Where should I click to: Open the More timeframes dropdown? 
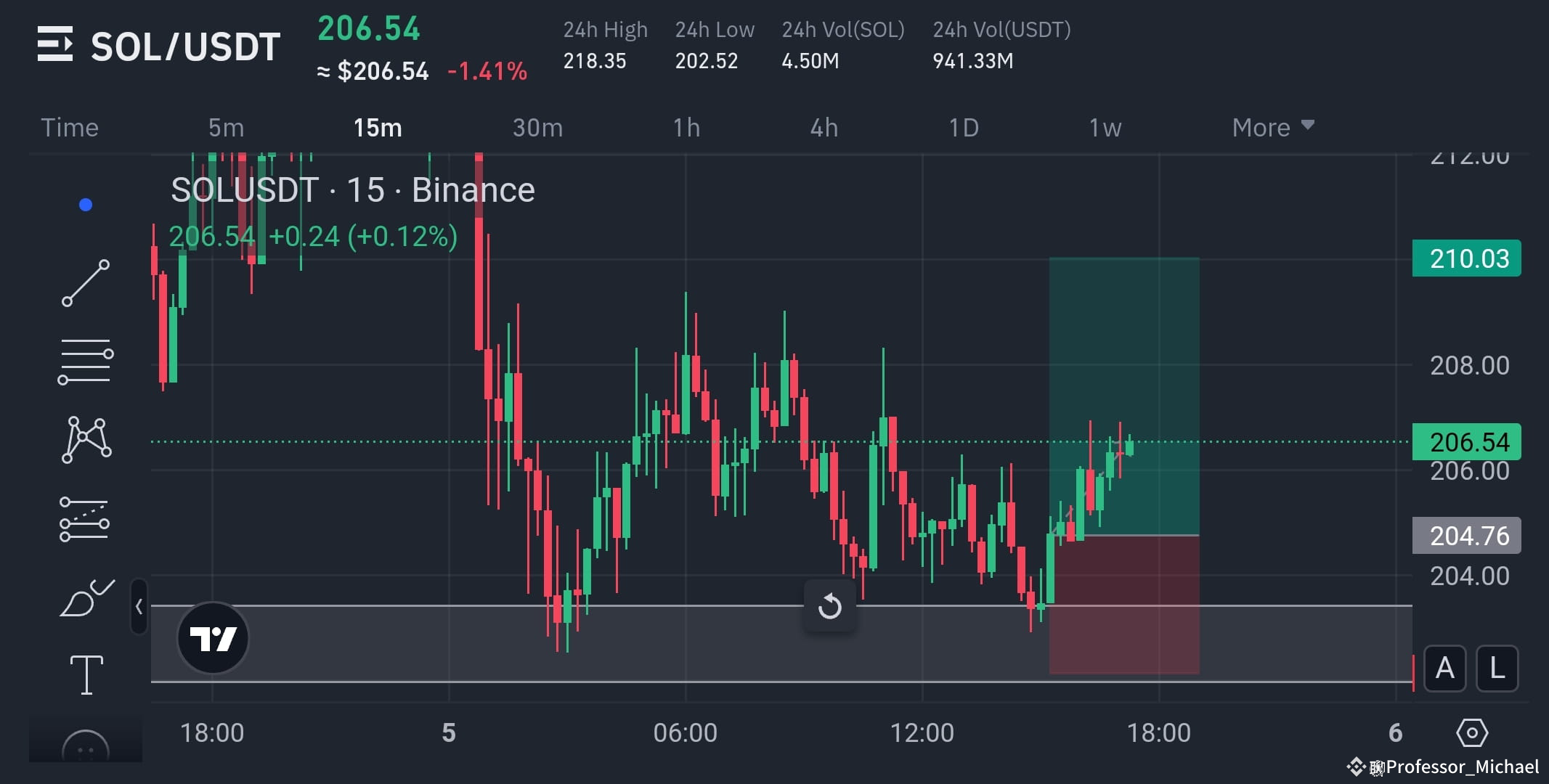tap(1272, 127)
